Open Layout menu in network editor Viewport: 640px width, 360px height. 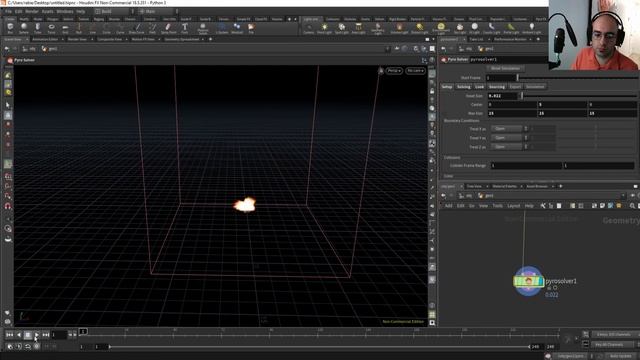pyautogui.click(x=513, y=206)
